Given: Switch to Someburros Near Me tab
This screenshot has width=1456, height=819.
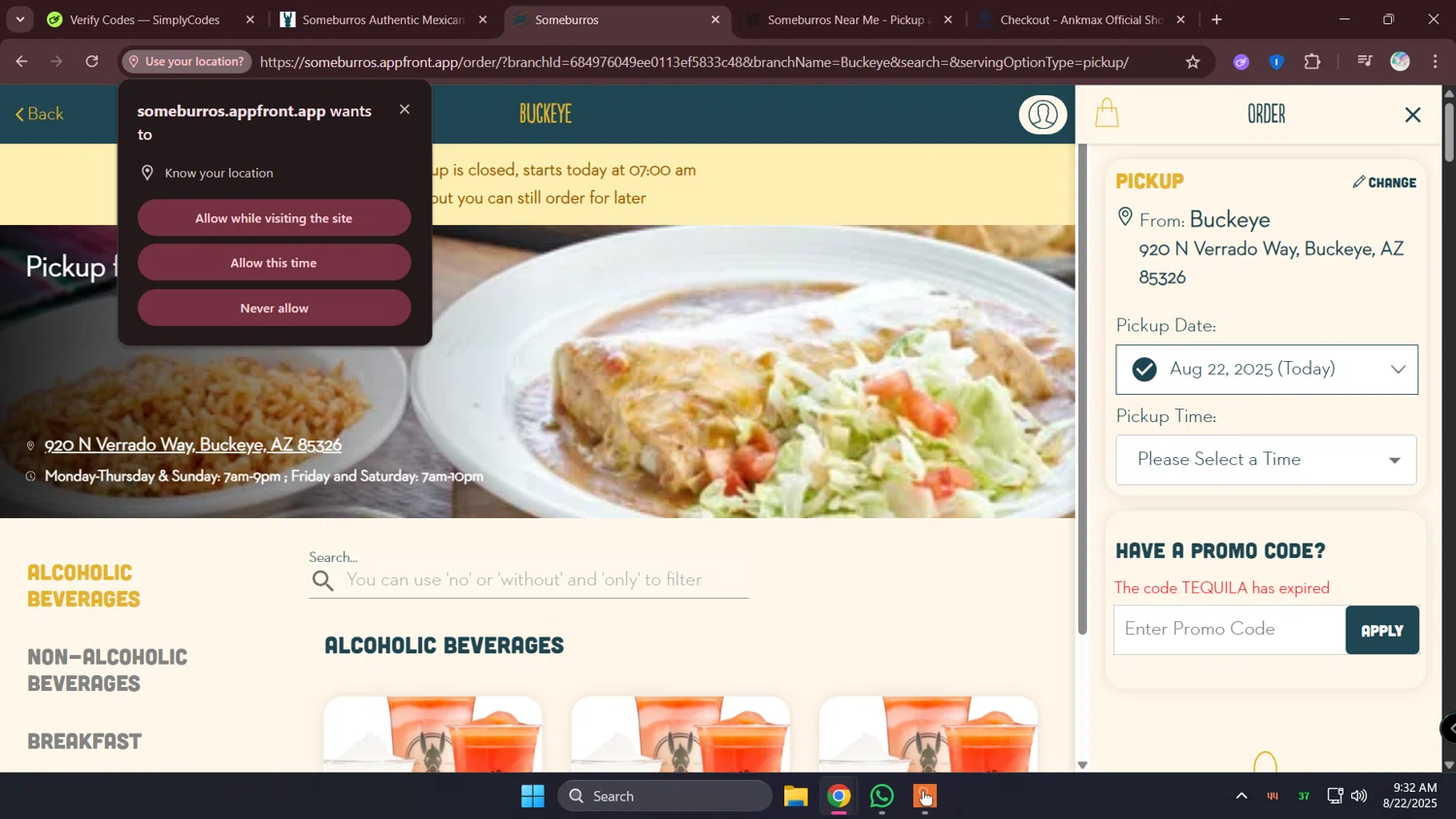Looking at the screenshot, I should tap(847, 19).
